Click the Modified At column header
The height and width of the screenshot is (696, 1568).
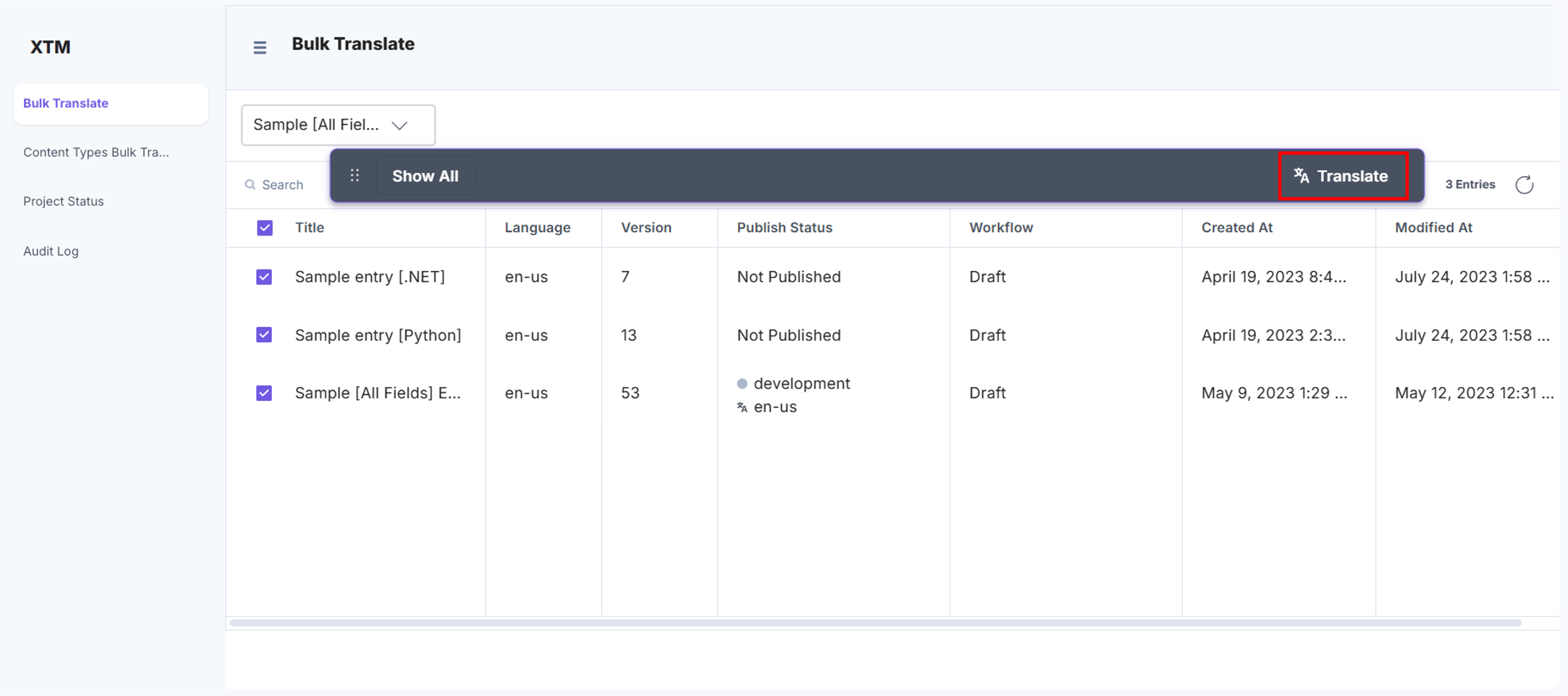[1434, 228]
